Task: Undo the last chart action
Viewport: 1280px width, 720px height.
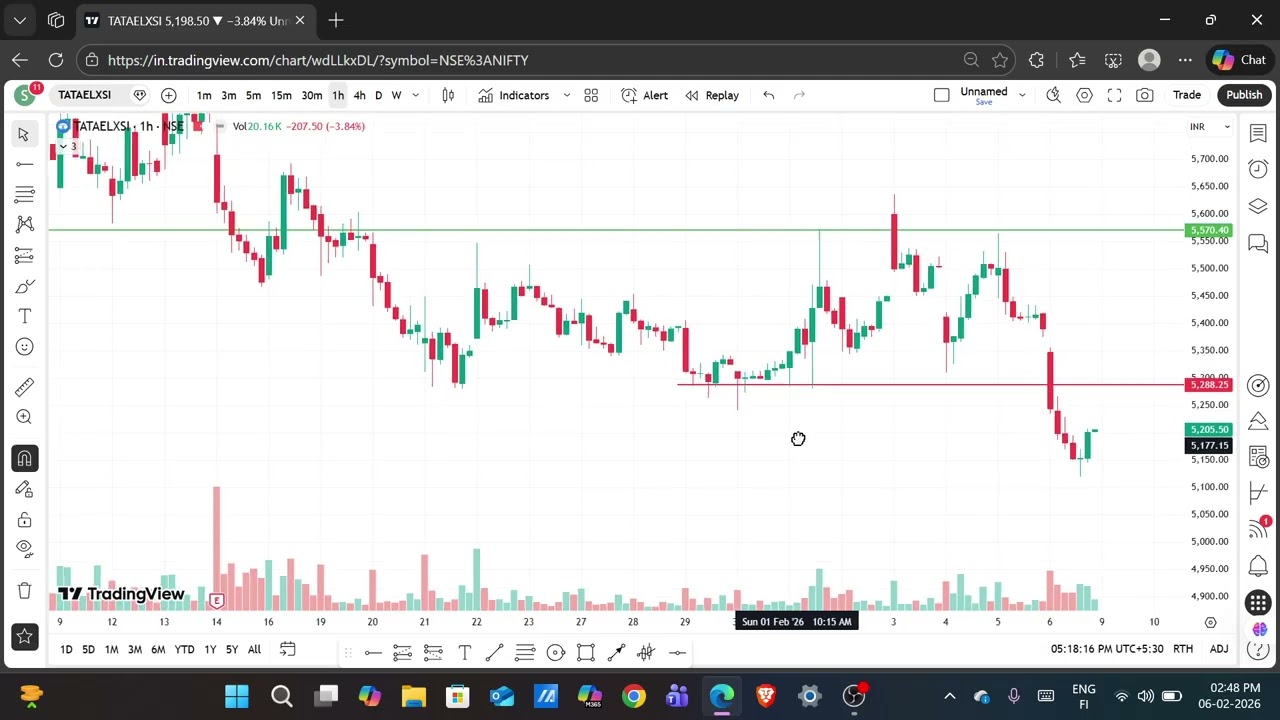Action: point(768,95)
